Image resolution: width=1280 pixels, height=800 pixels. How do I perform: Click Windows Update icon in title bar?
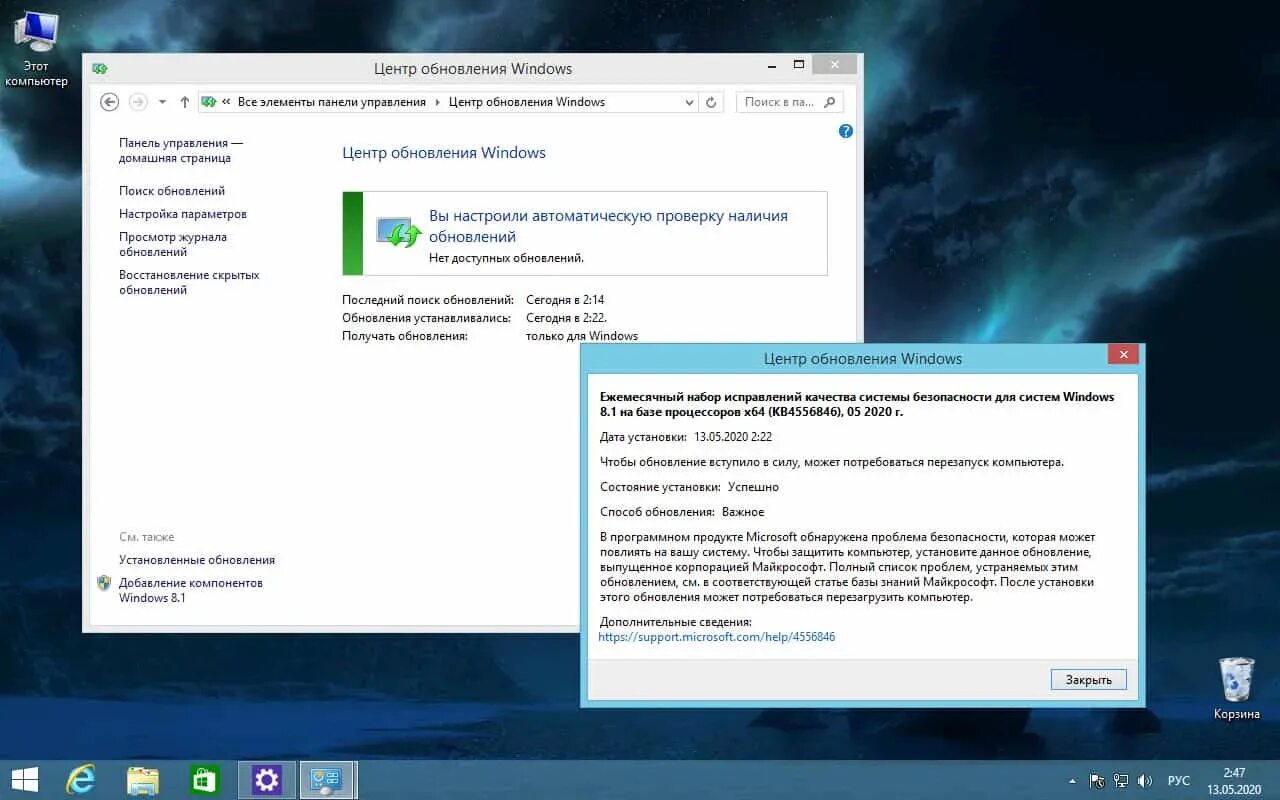100,69
